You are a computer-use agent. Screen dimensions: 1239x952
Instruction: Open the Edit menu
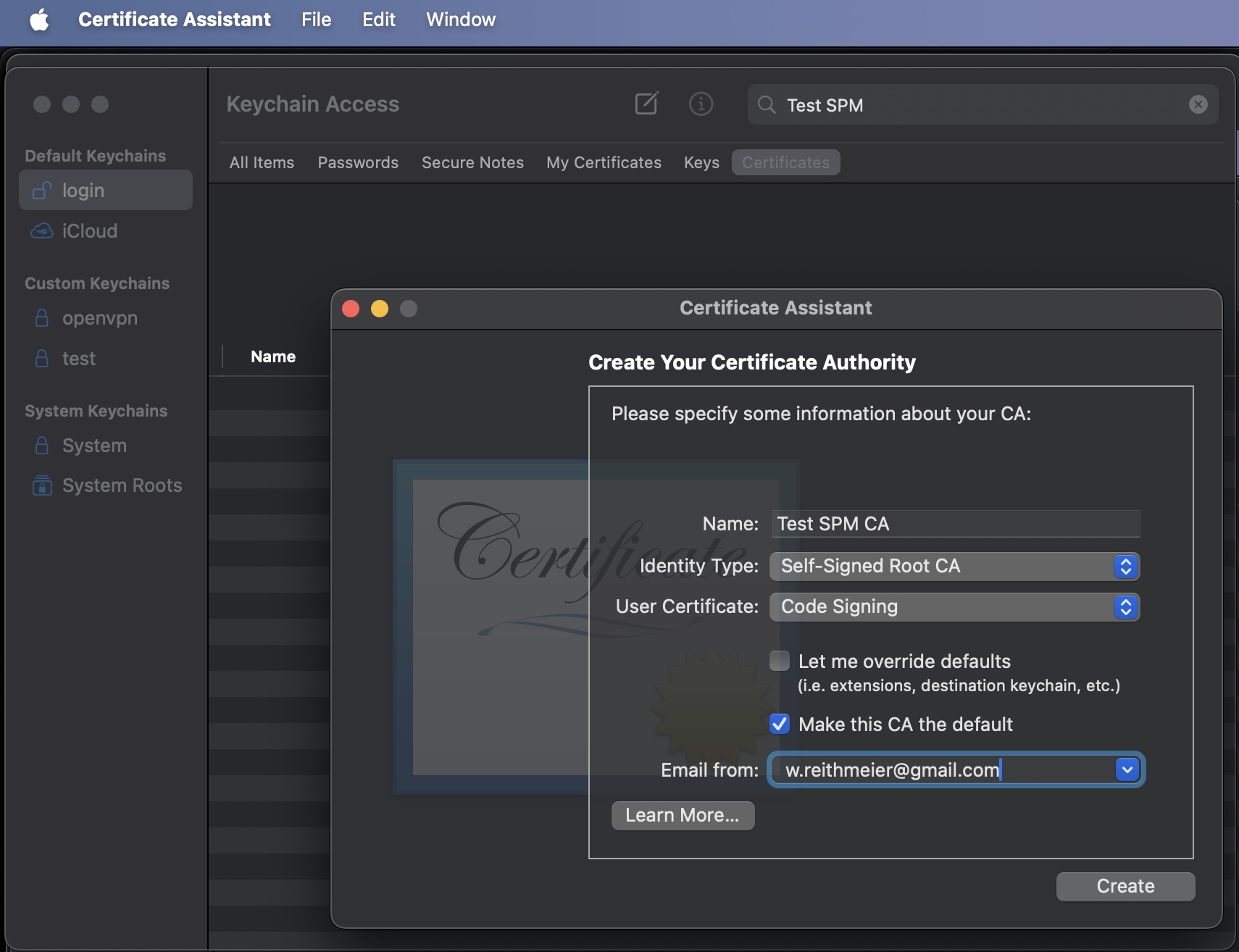click(379, 20)
